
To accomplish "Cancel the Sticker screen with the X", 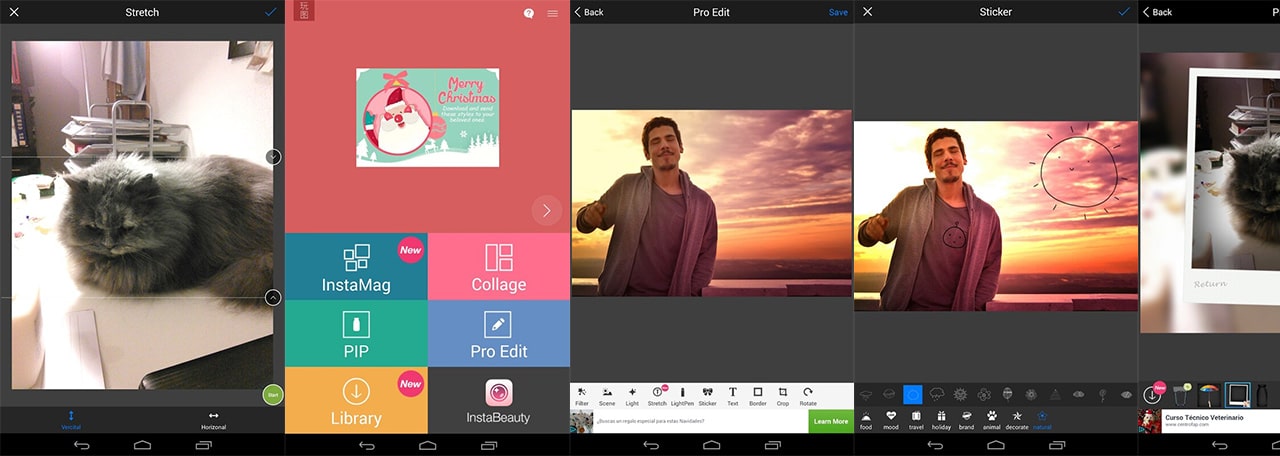I will tap(867, 12).
